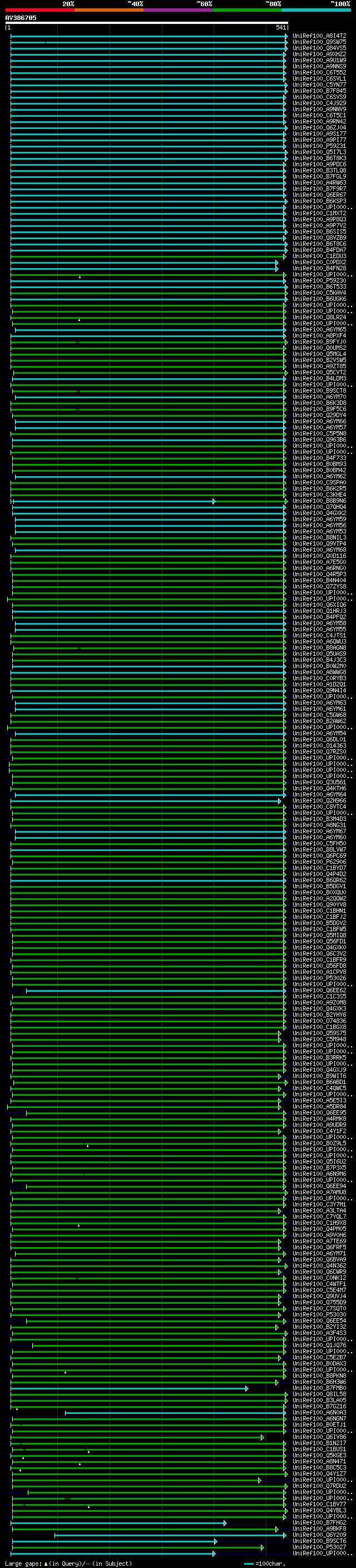356x1568 pixels.
Task: Click the yellow large-gap triangle in the legend
Action: (46, 1564)
